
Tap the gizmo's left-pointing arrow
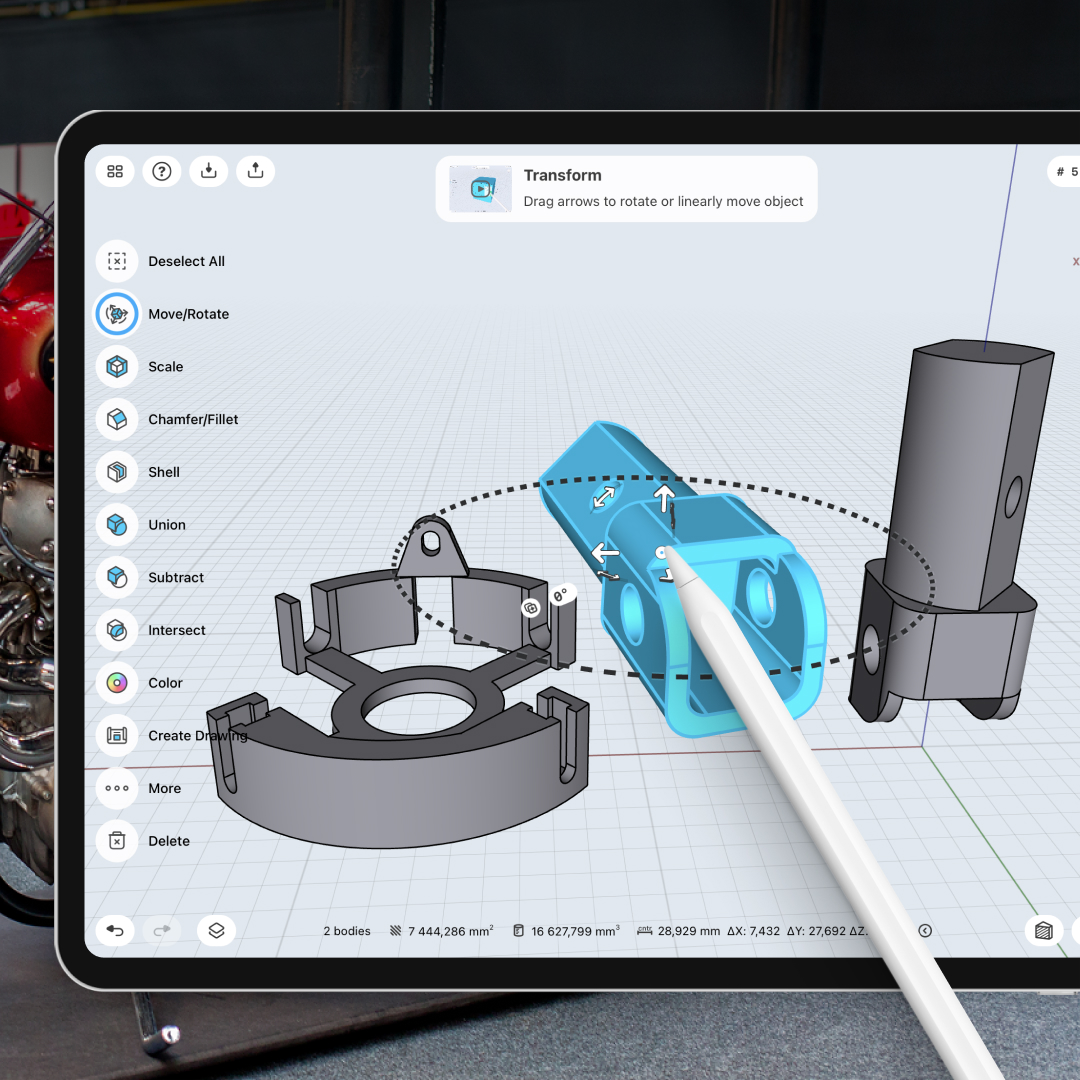[605, 552]
